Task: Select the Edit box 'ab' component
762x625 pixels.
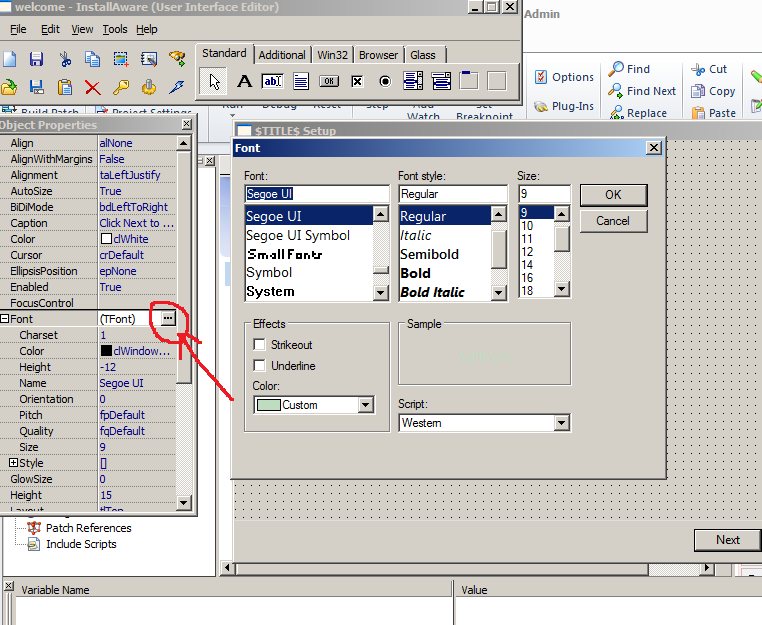Action: tap(272, 81)
